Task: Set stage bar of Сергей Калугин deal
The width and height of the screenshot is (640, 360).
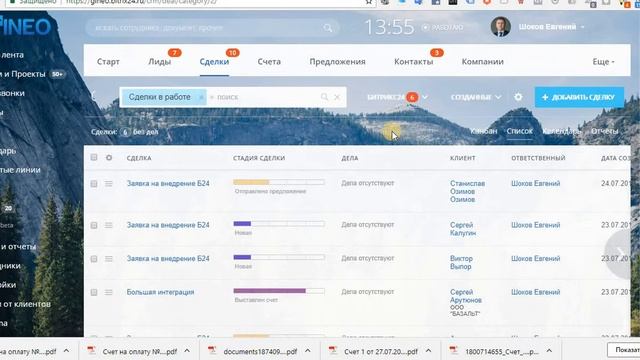Action: 279,224
